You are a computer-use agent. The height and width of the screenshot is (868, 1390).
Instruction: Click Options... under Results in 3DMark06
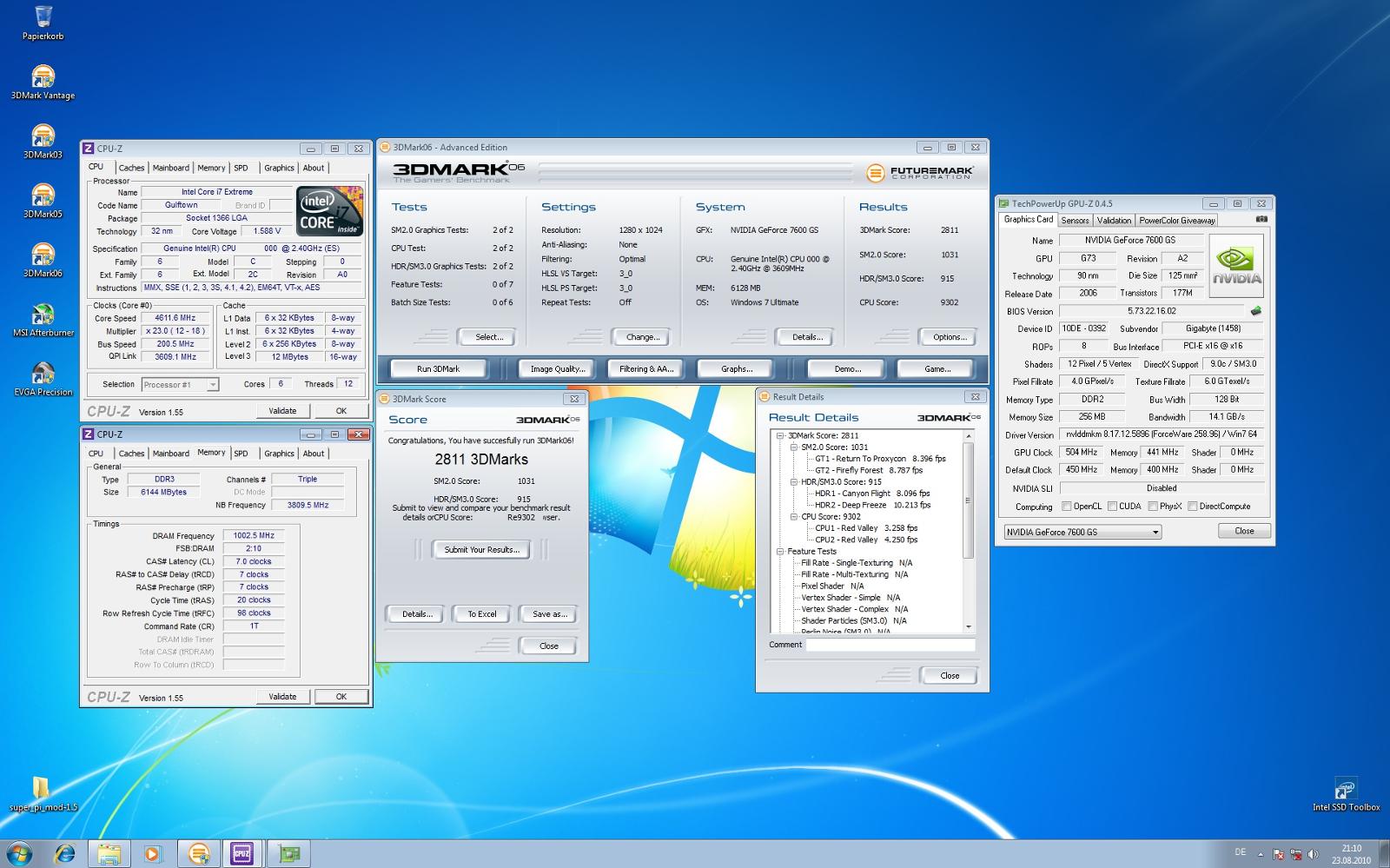tap(950, 336)
